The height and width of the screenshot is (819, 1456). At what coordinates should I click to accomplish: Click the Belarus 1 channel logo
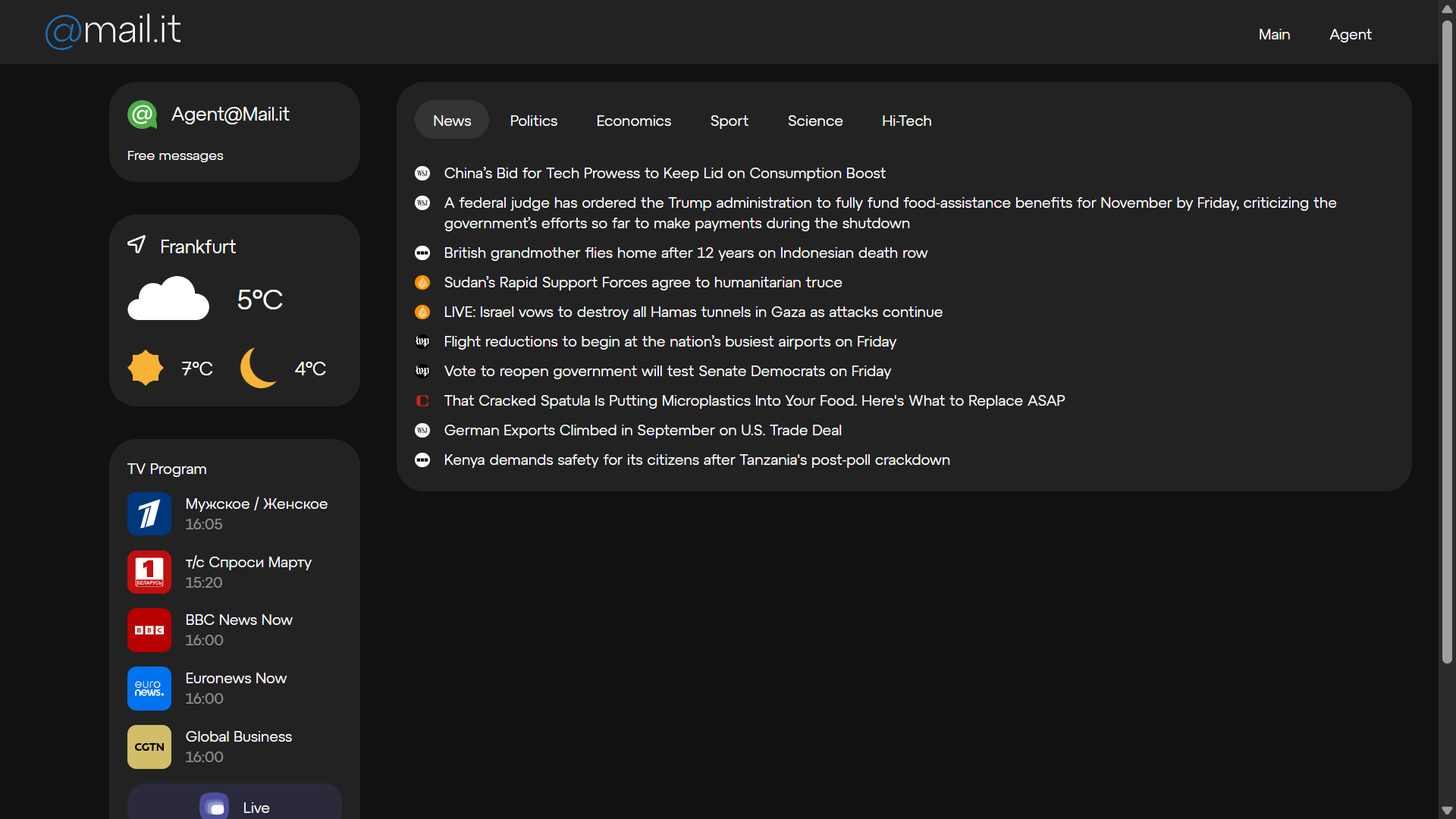click(x=149, y=573)
